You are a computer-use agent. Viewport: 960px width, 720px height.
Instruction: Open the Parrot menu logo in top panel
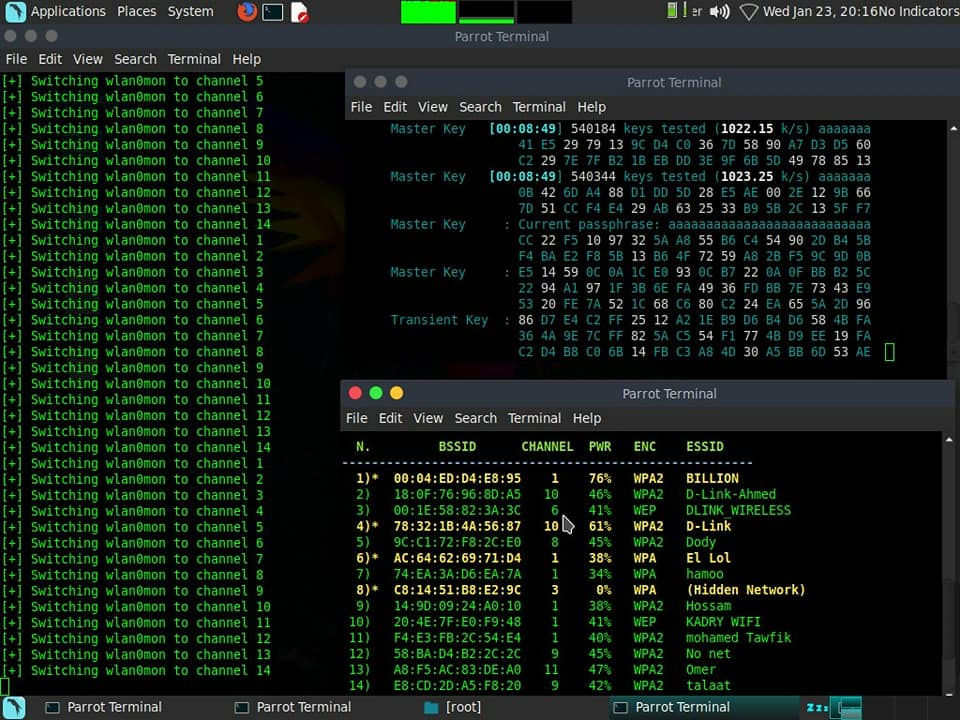click(x=15, y=12)
